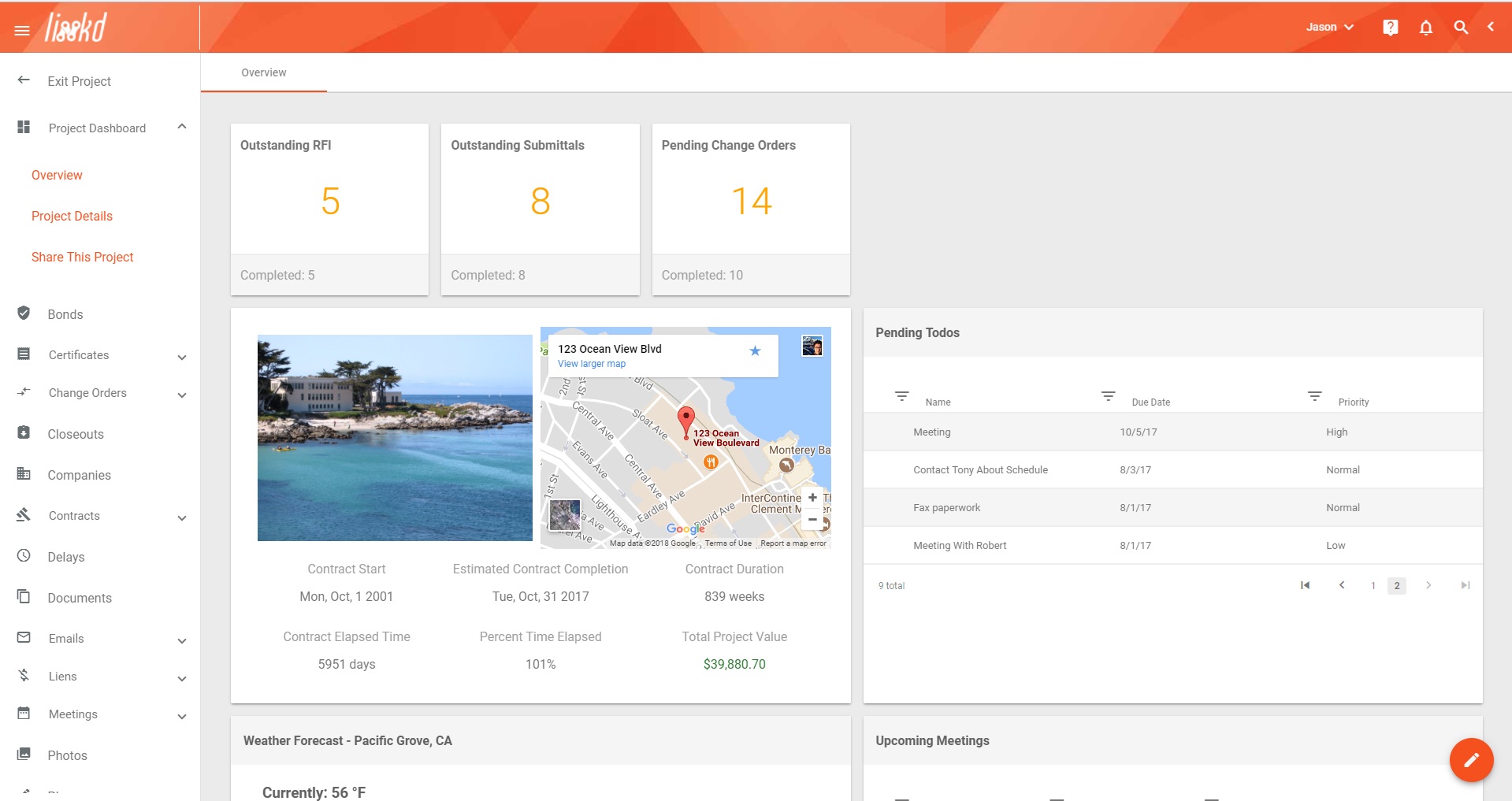Go to page 1 of todos

1373,586
